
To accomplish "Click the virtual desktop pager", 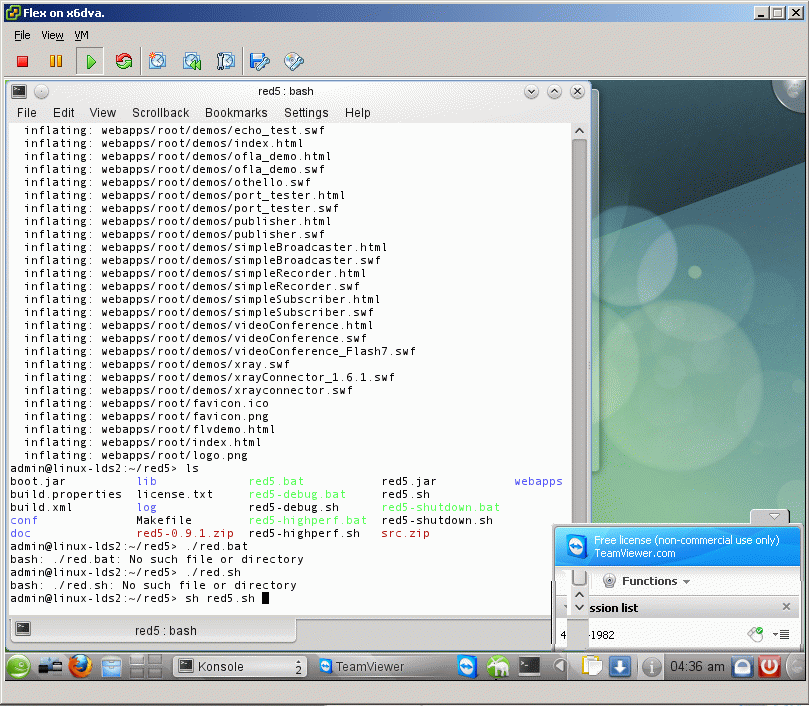I will [146, 666].
